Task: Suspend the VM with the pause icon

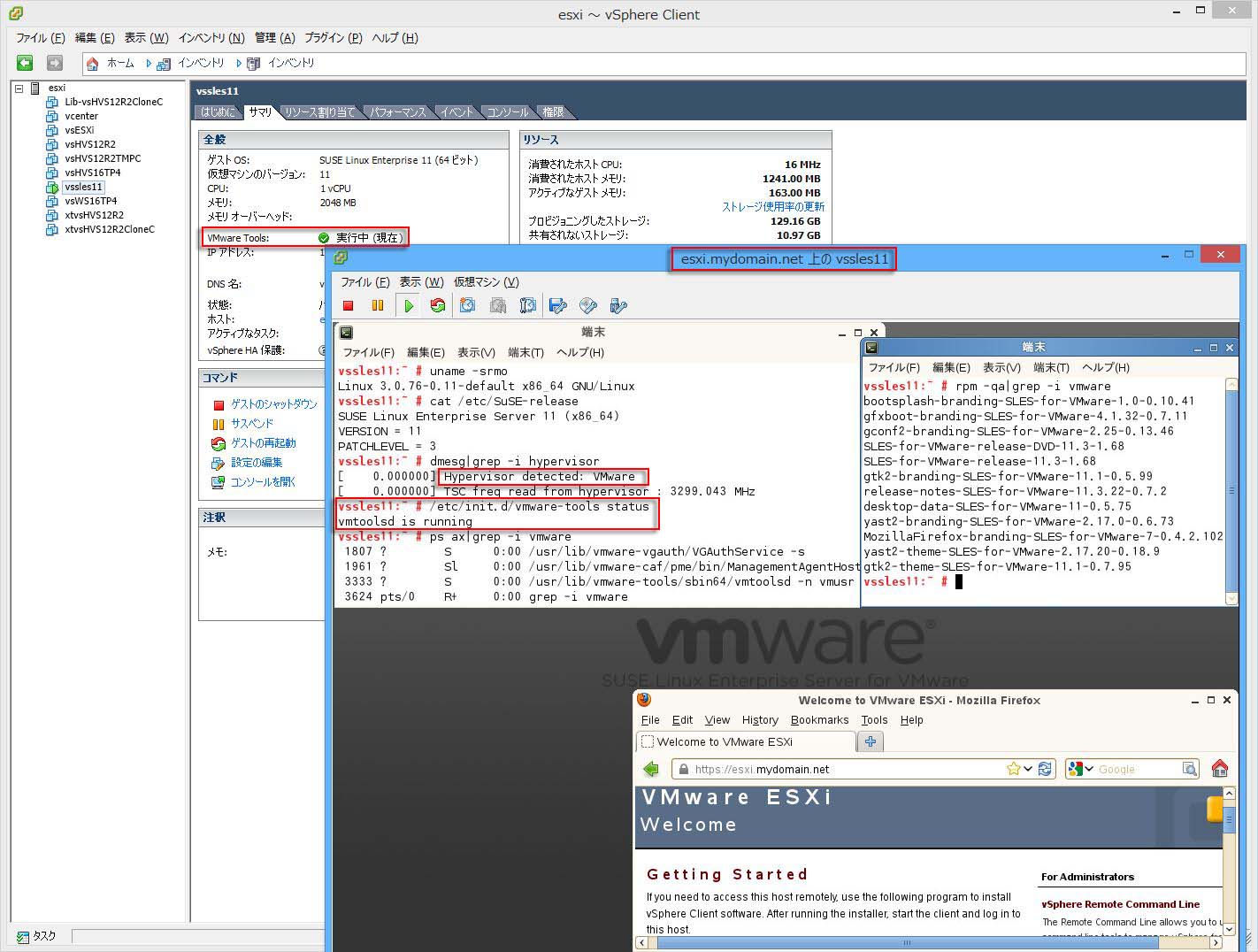Action: coord(378,305)
